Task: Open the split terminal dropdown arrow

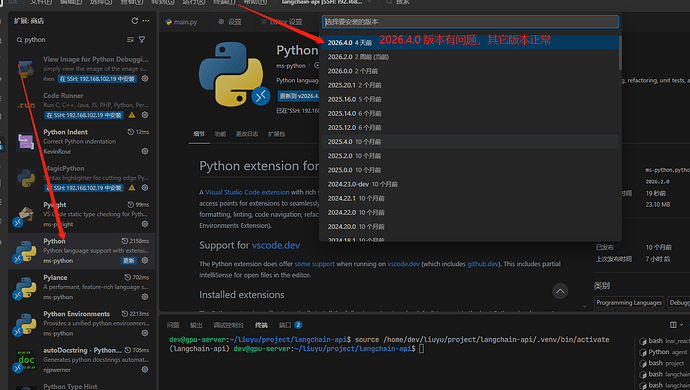Action: pos(682,325)
